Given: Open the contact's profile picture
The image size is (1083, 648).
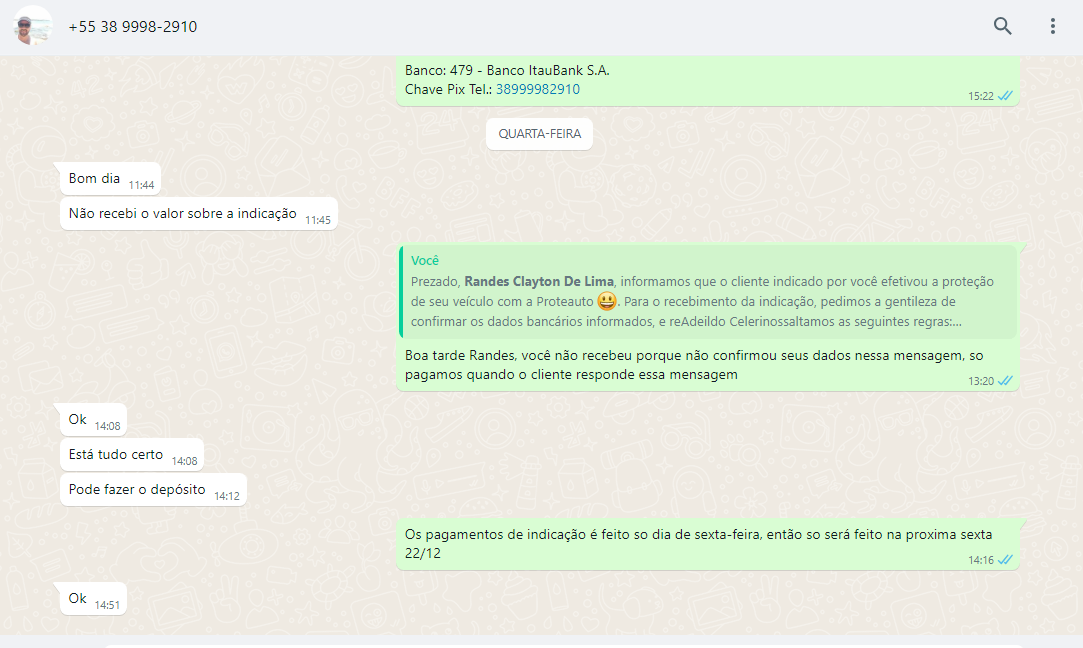Looking at the screenshot, I should [33, 26].
